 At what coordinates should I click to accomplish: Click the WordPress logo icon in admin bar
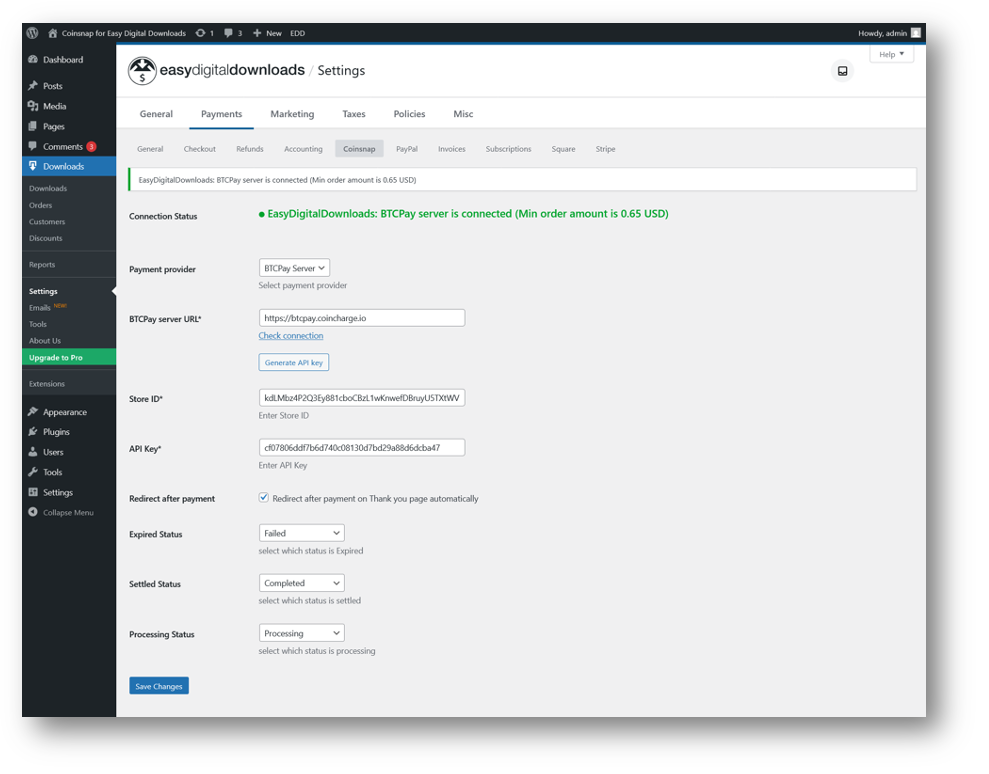point(33,33)
